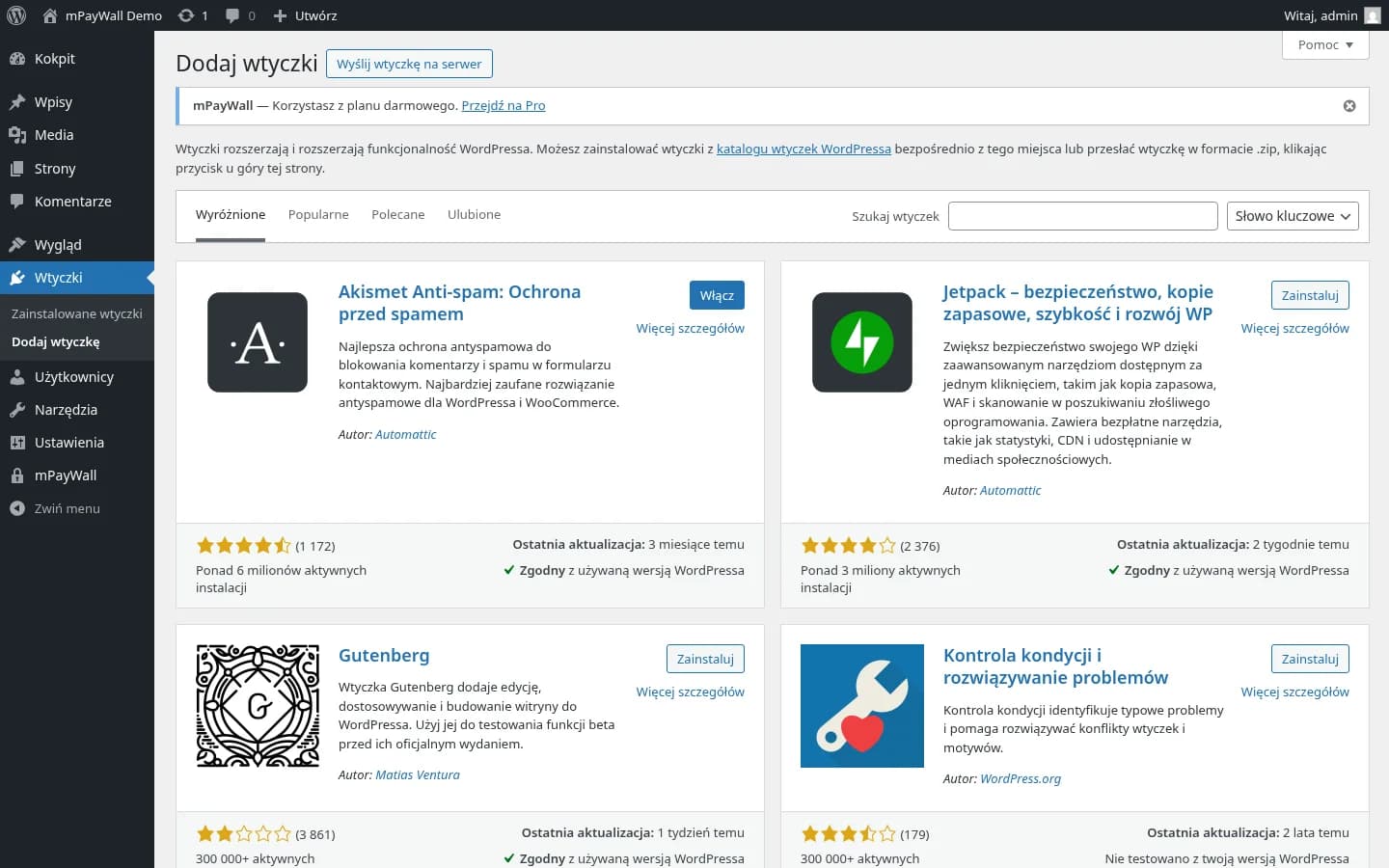Open the Przejdź na Pro link

tap(503, 105)
